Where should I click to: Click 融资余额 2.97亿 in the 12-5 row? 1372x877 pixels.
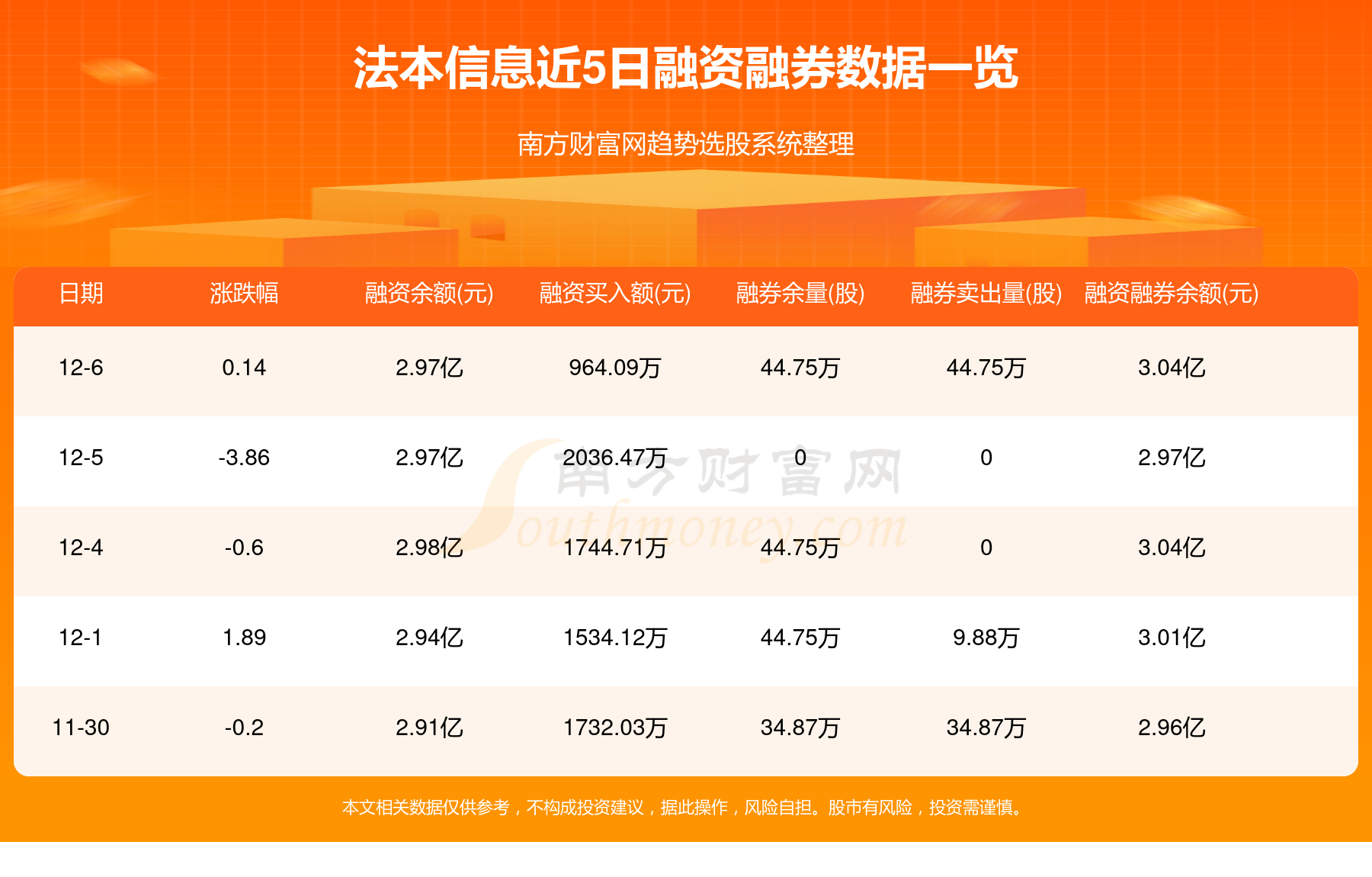(429, 458)
